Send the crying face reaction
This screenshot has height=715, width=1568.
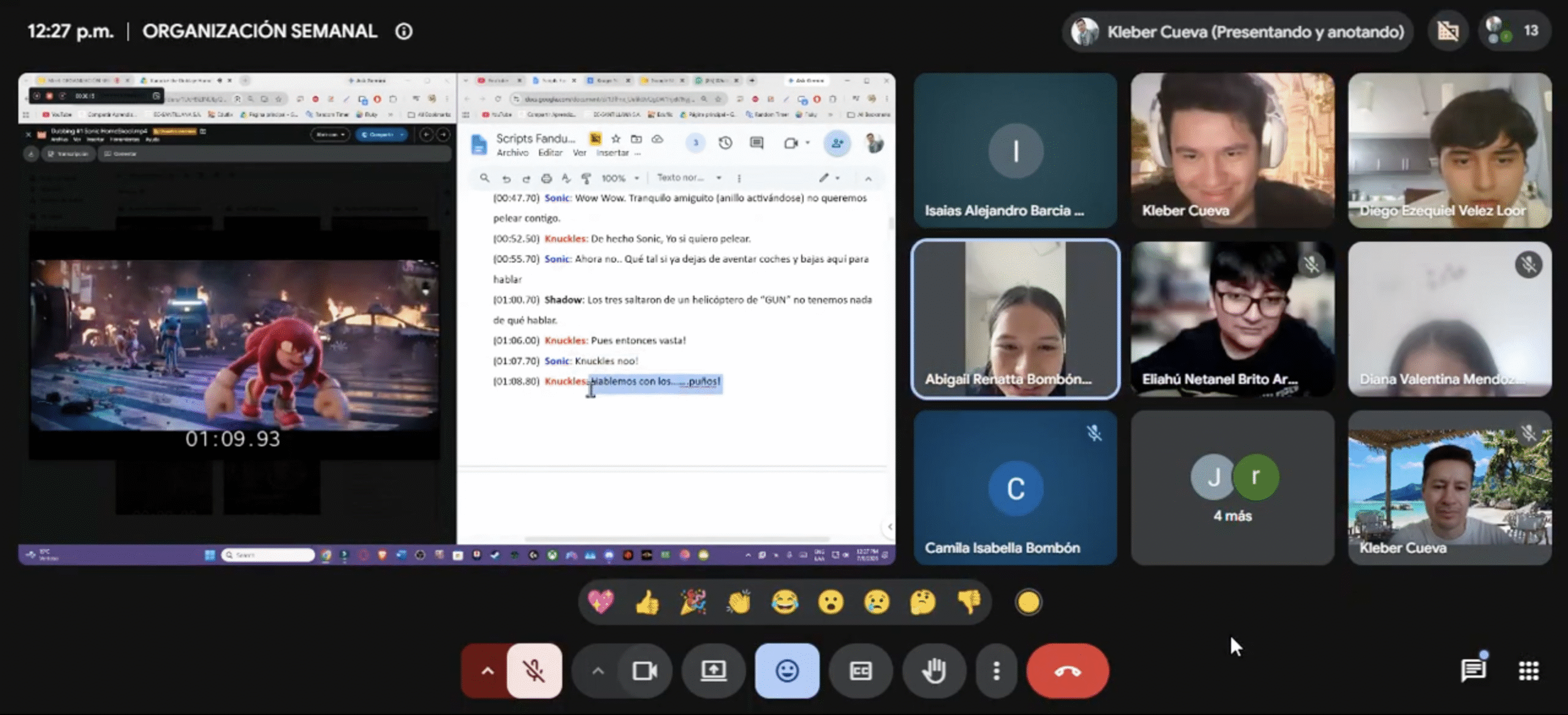click(876, 602)
